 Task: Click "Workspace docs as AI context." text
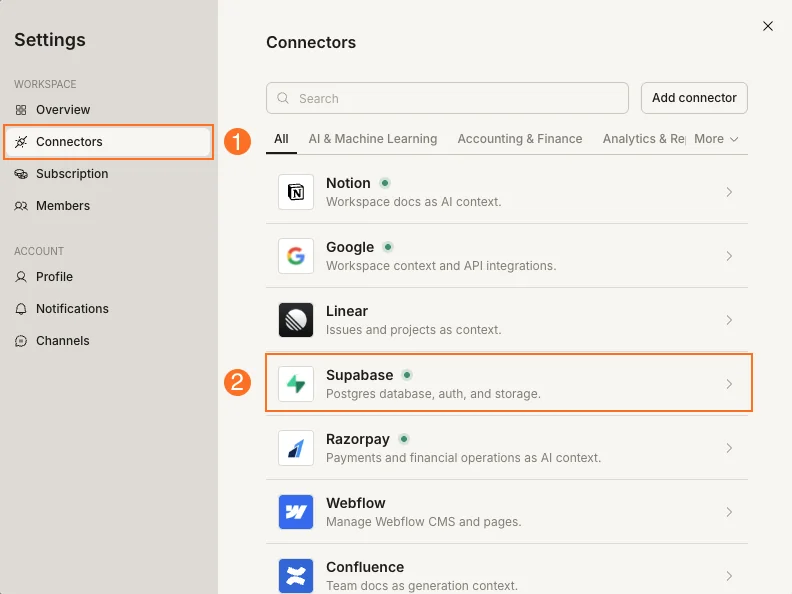point(414,202)
